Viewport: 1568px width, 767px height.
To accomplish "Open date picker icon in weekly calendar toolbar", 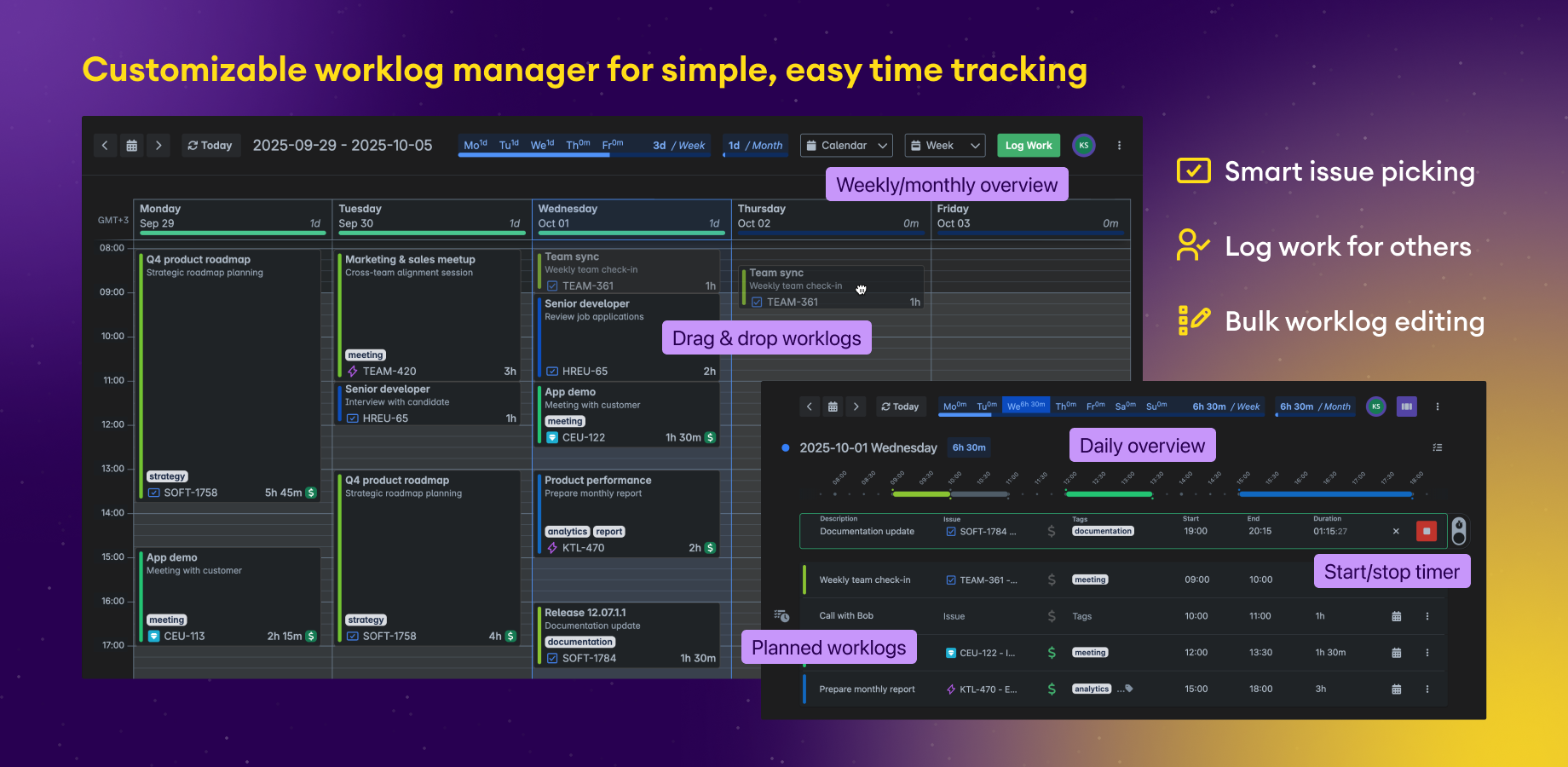I will coord(132,146).
